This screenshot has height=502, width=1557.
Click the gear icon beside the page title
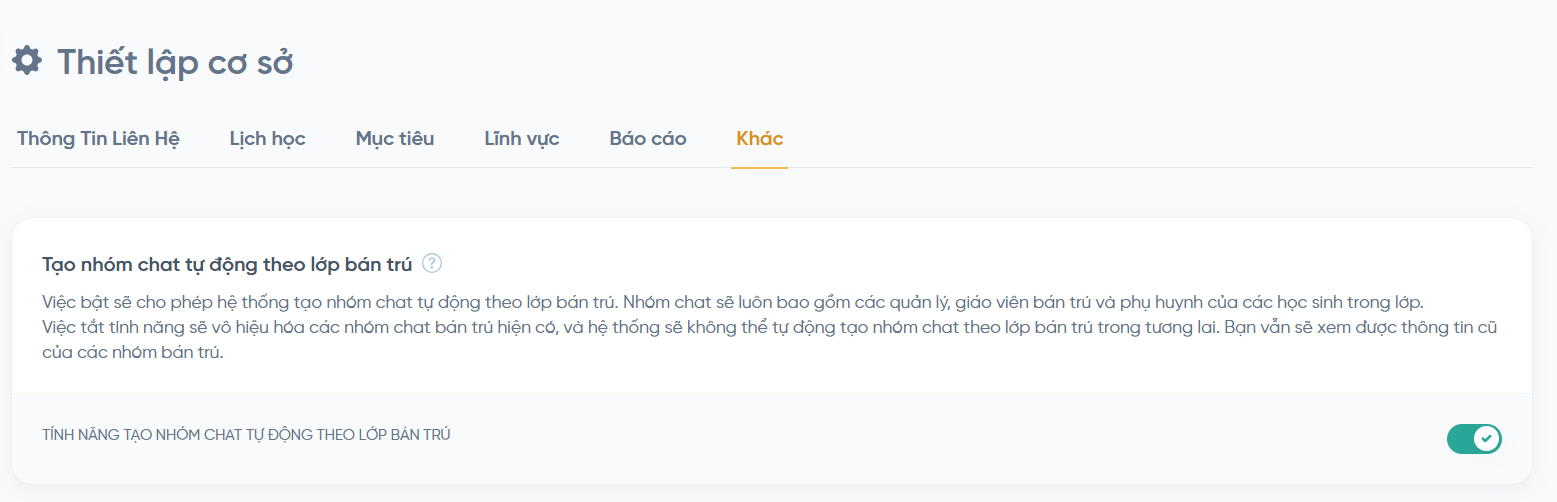pos(27,61)
